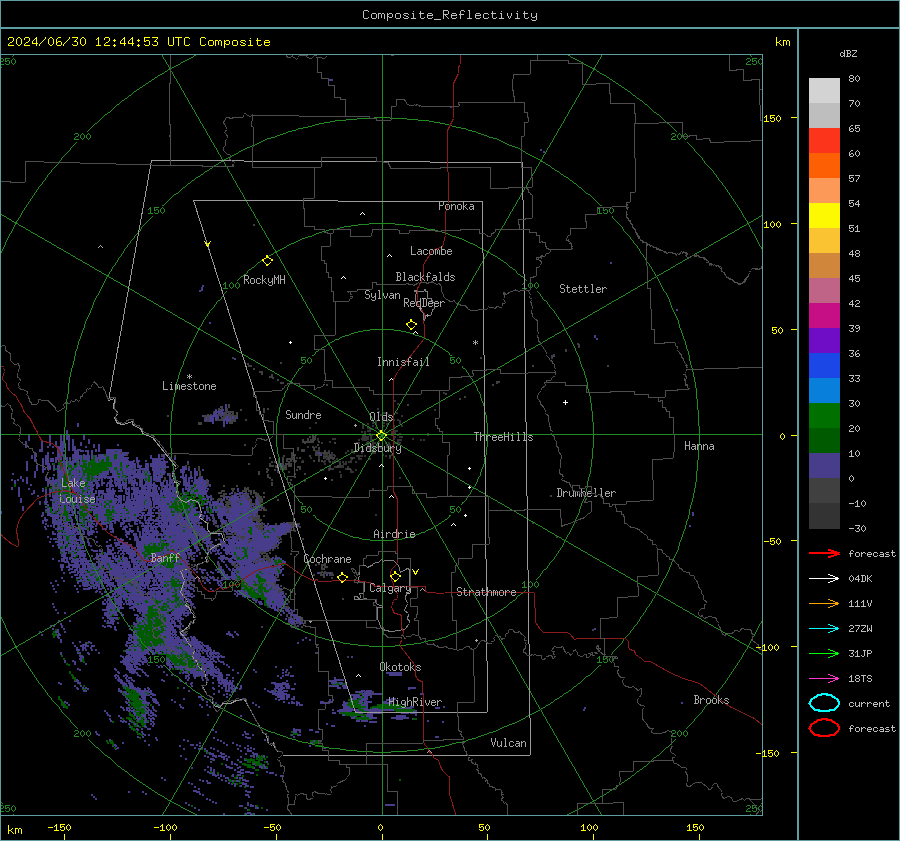Screen dimensions: 900x841
Task: Click the Okotoks label
Action: click(x=400, y=667)
